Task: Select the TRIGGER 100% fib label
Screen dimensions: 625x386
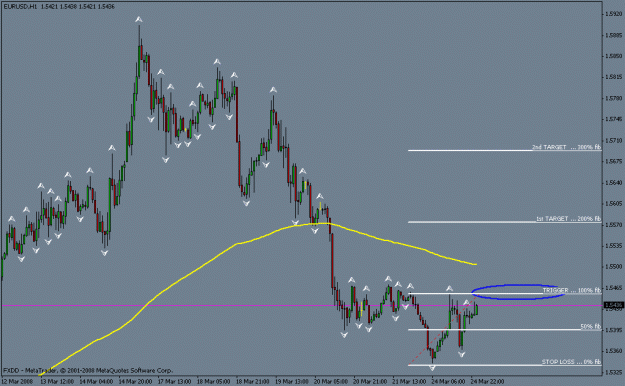Action: 572,290
